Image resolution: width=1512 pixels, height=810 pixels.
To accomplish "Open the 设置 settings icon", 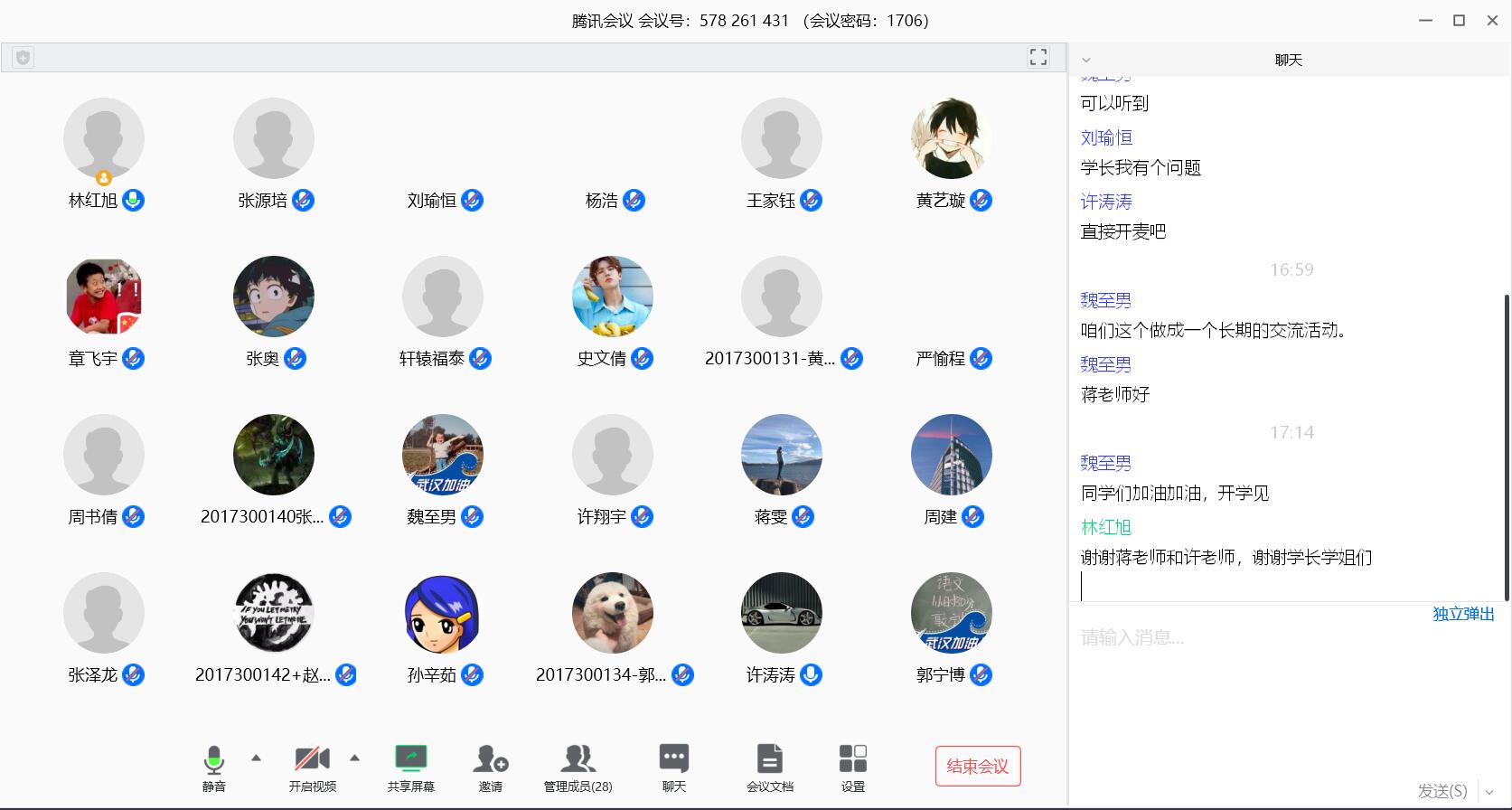I will (852, 760).
